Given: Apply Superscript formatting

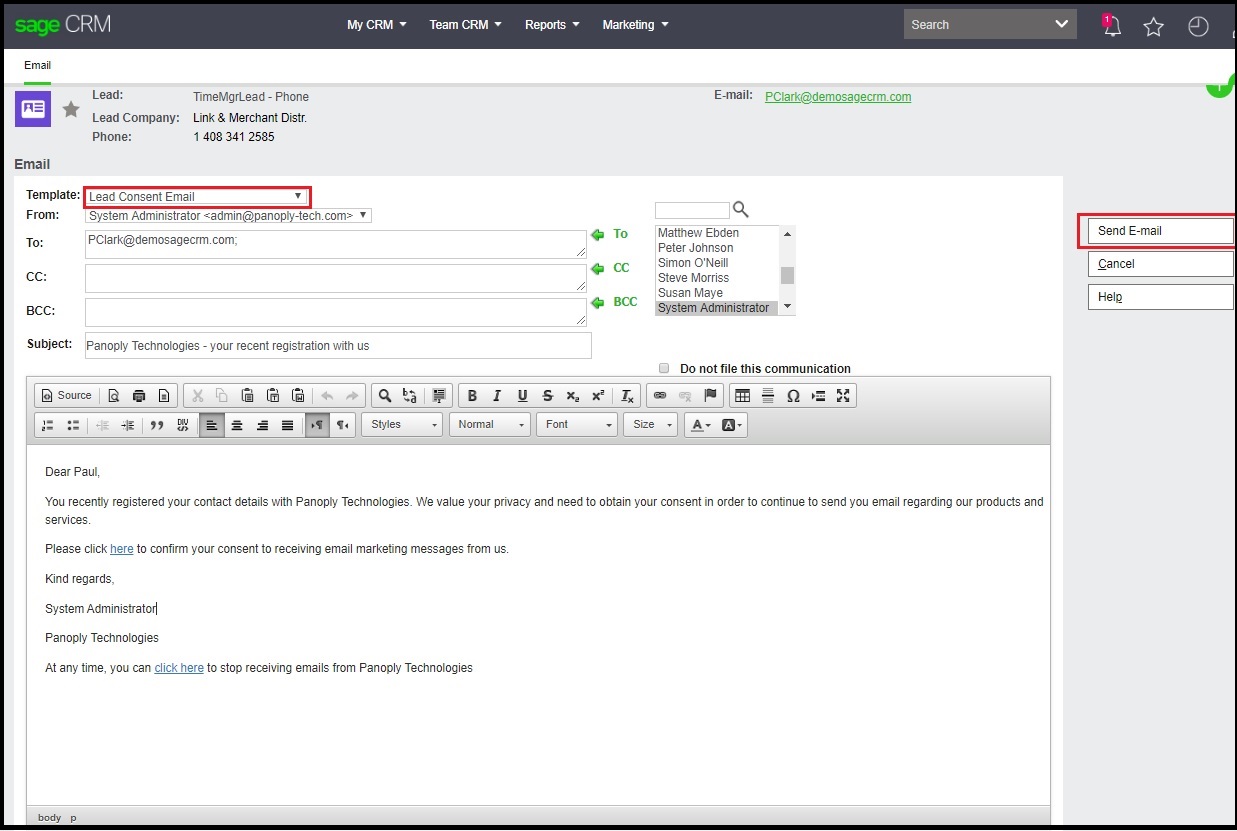Looking at the screenshot, I should [x=597, y=395].
